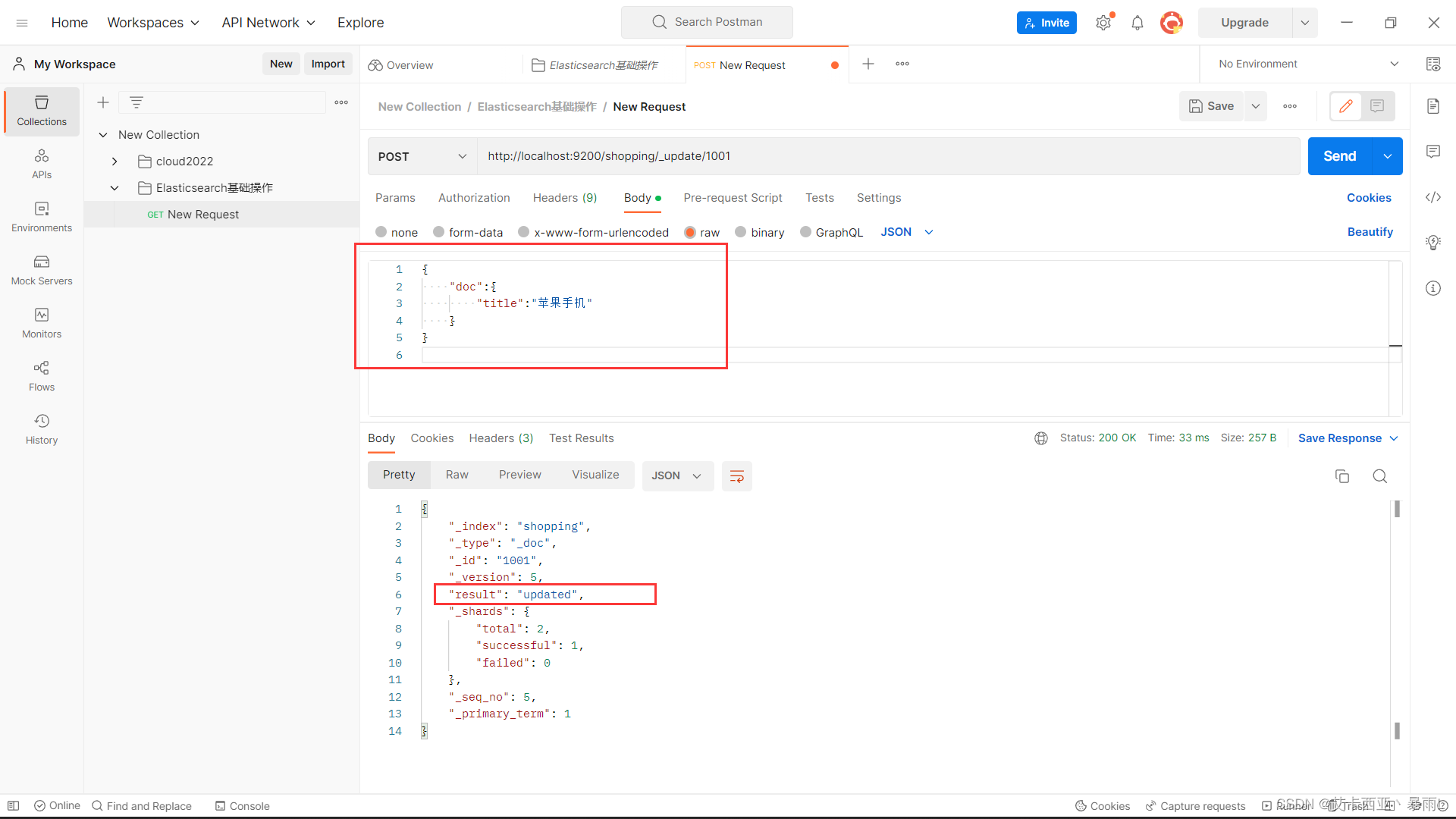Switch to the Tests tab in request
Screen dimensions: 1456x819
click(x=819, y=197)
